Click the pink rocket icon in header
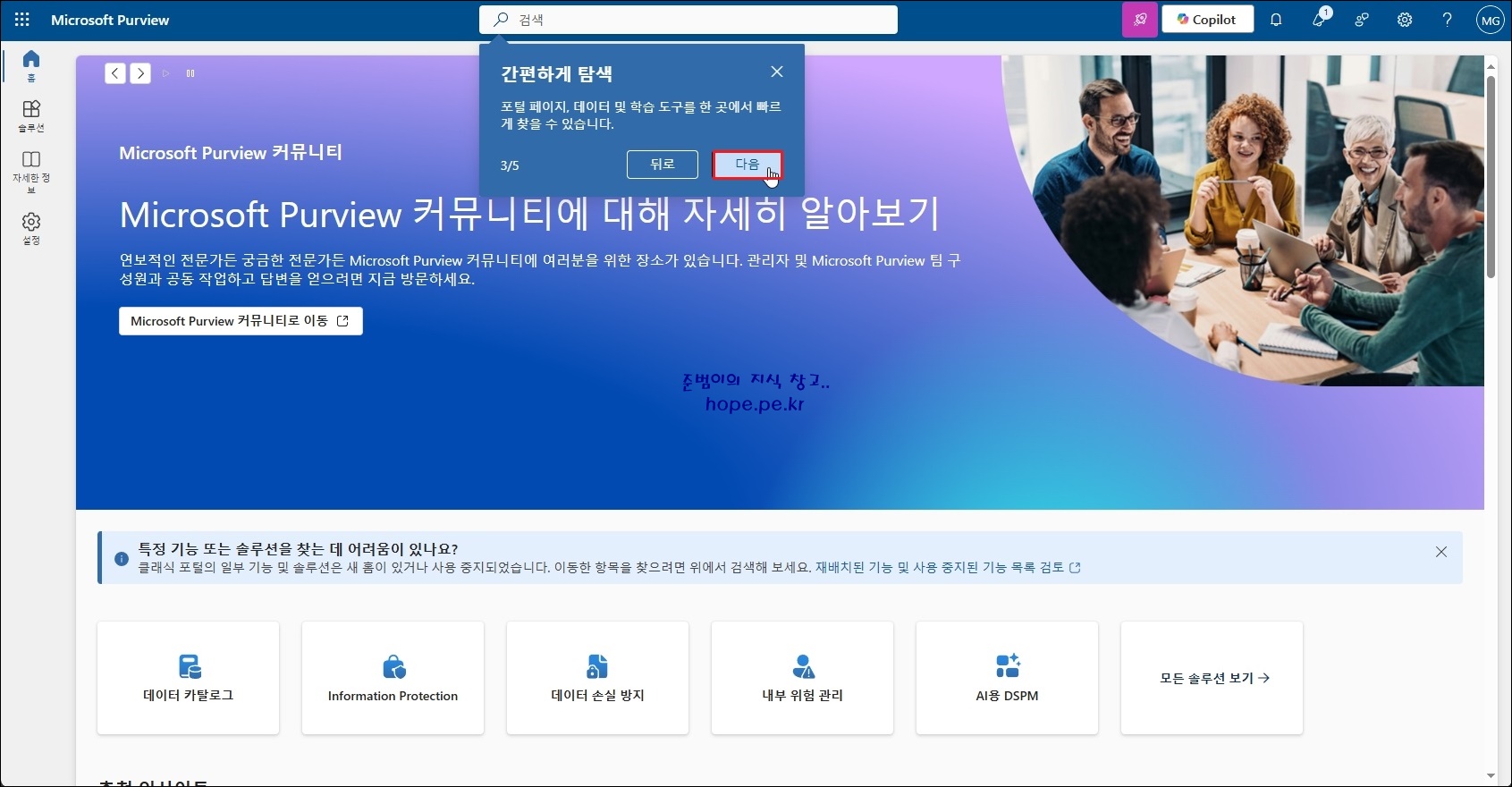Image resolution: width=1512 pixels, height=787 pixels. (x=1140, y=19)
